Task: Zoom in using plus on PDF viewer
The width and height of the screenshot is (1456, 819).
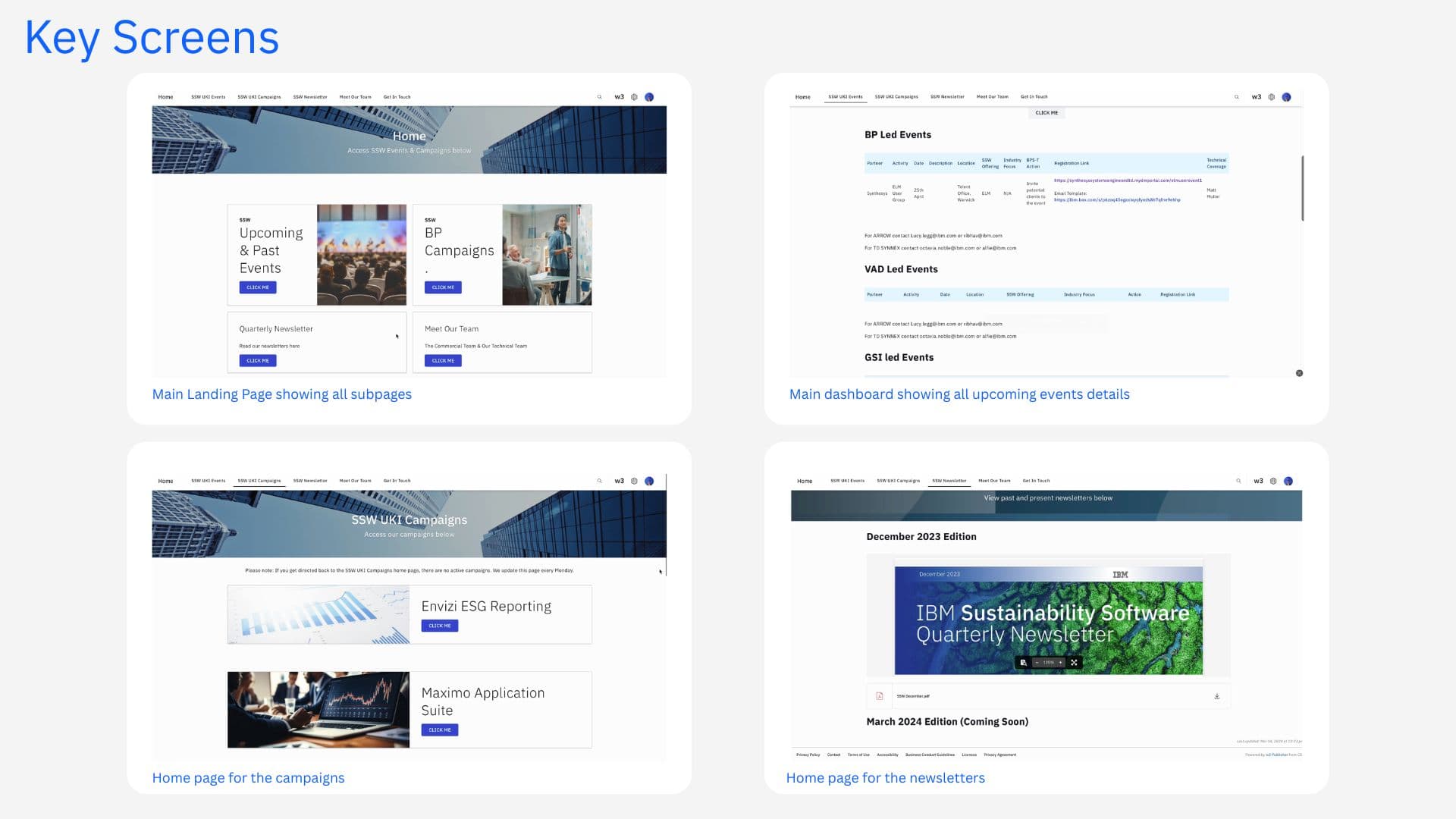Action: point(1060,663)
